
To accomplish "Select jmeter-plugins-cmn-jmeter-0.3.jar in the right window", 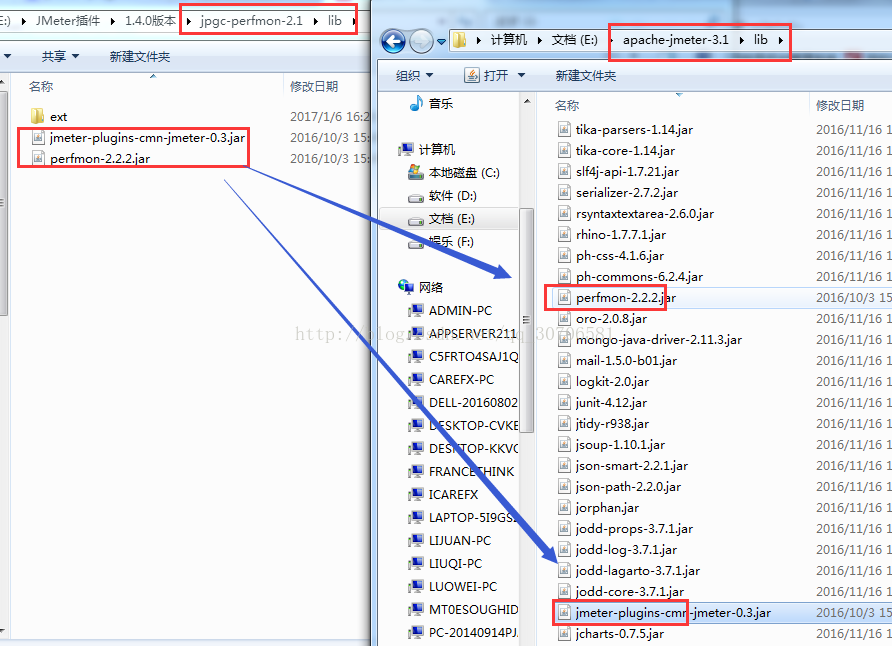I will point(664,613).
